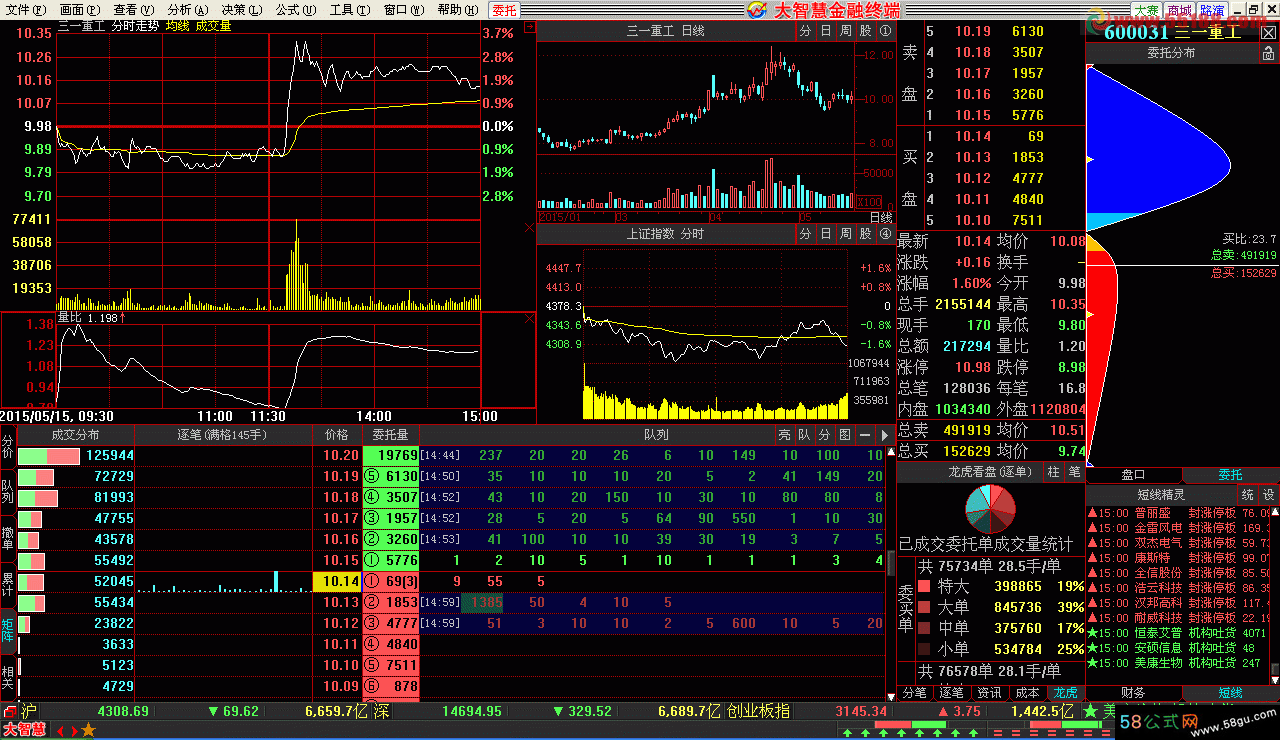Select the 盘口 tab

(x=1133, y=475)
